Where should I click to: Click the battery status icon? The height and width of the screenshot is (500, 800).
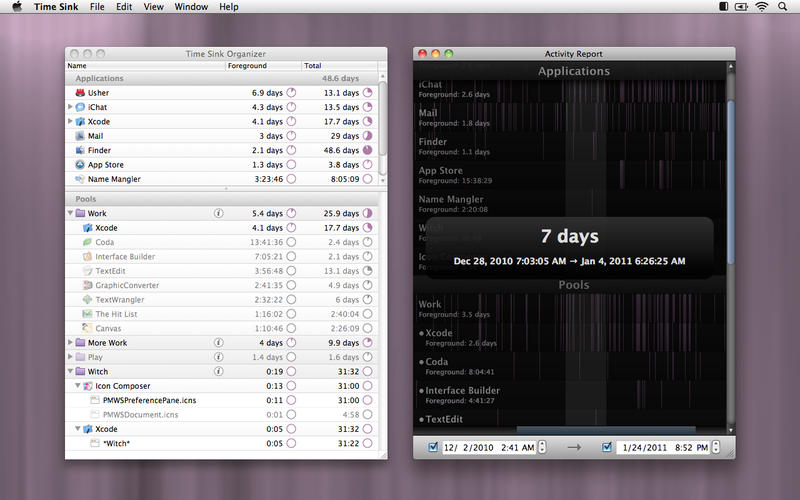point(741,7)
